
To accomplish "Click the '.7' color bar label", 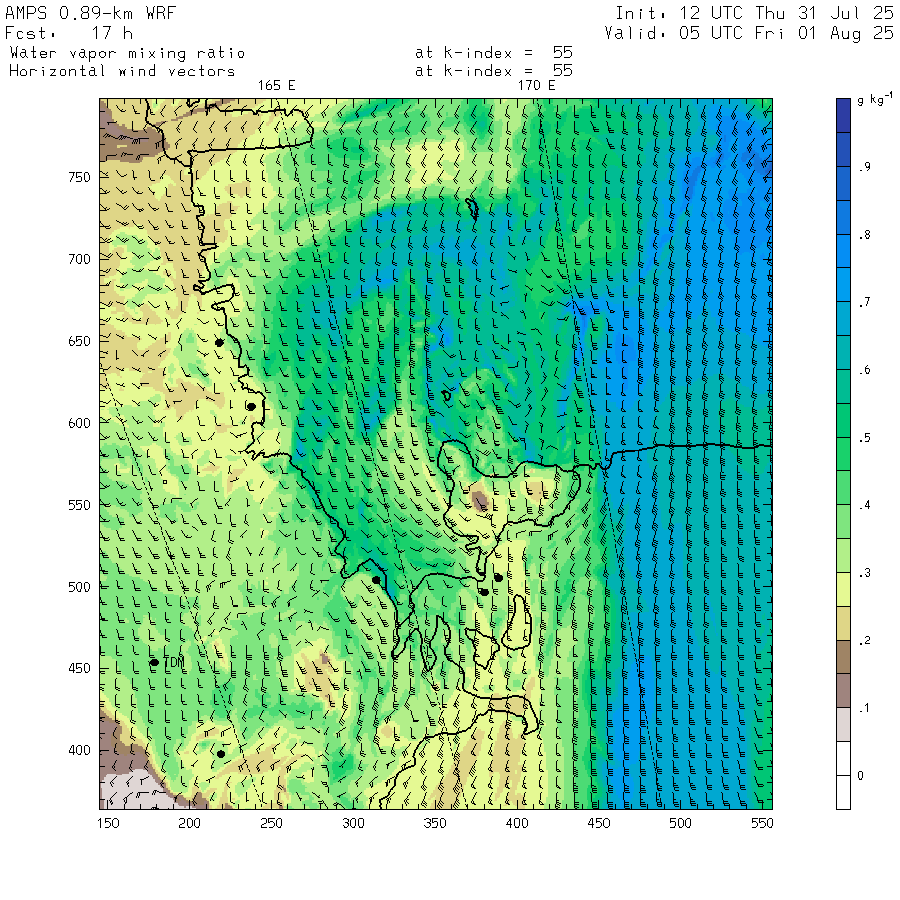I will point(864,302).
